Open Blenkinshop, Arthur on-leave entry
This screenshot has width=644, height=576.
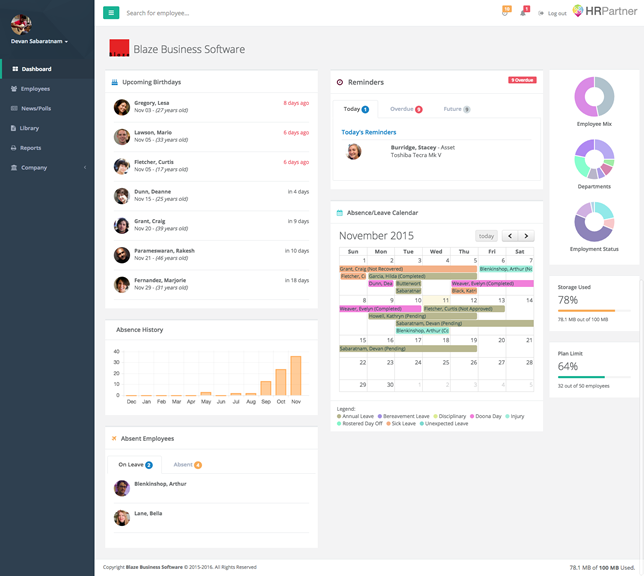coord(211,488)
